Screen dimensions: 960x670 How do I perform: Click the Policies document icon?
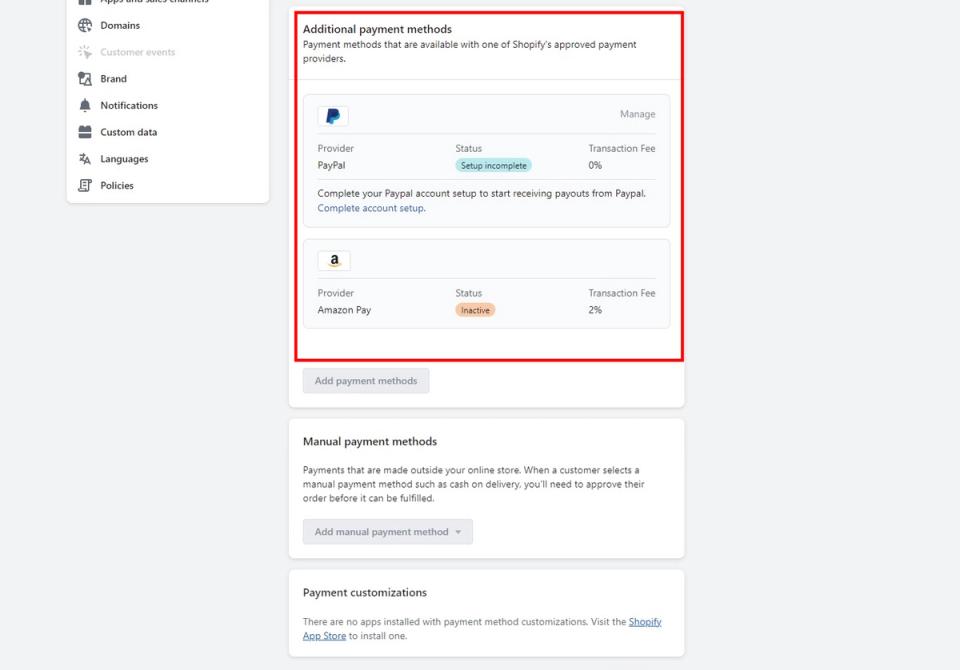click(85, 185)
